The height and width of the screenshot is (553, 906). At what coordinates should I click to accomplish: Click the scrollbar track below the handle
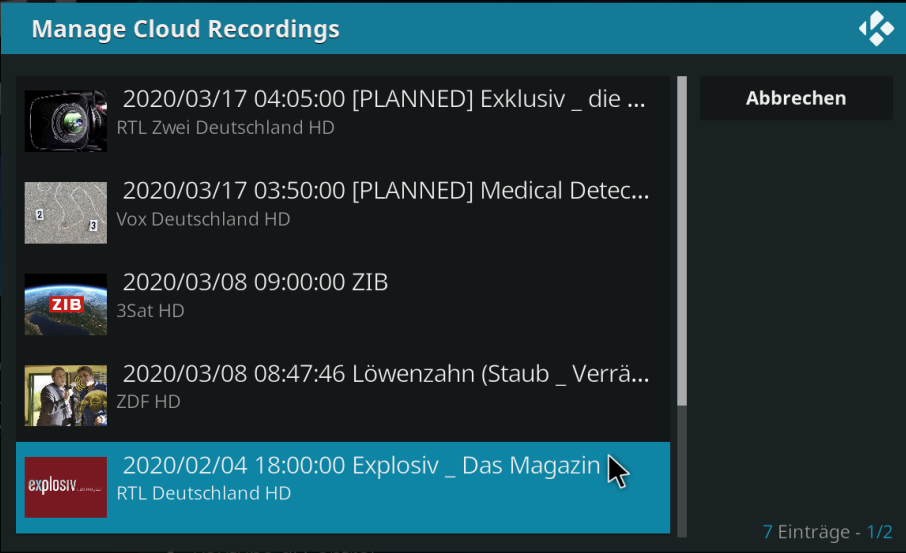(x=682, y=471)
